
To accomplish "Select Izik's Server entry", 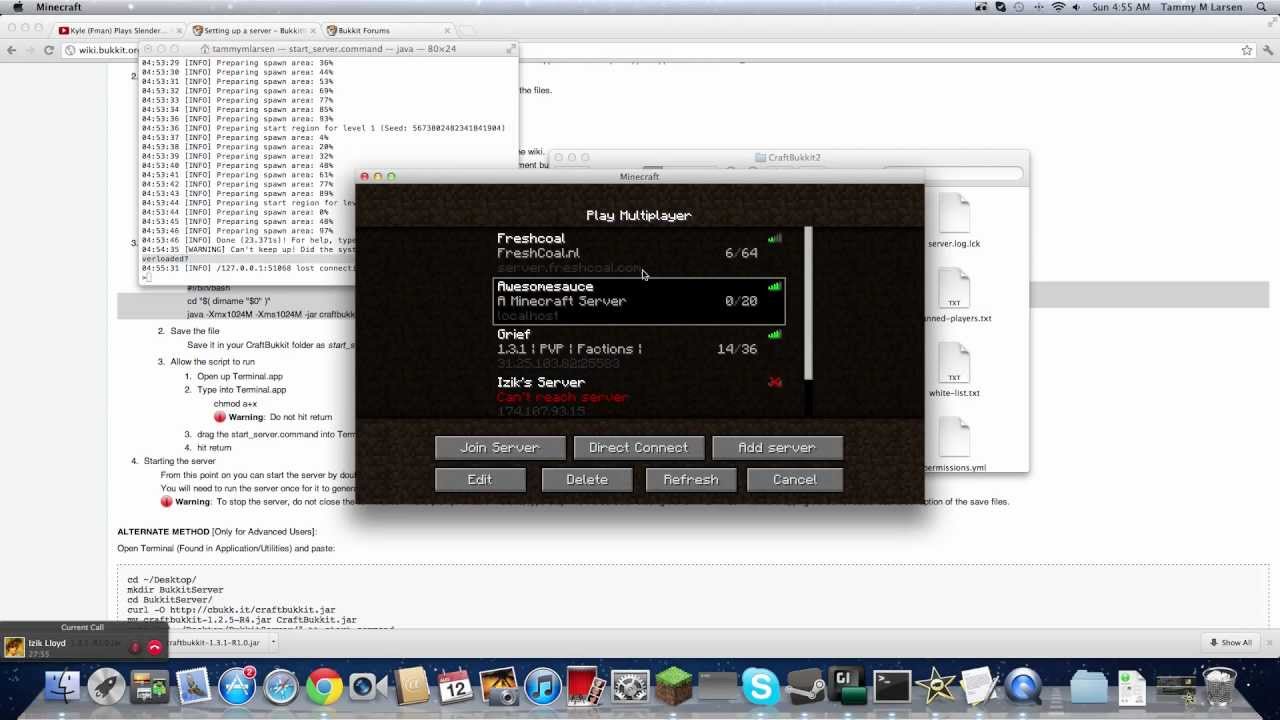I will (640, 397).
